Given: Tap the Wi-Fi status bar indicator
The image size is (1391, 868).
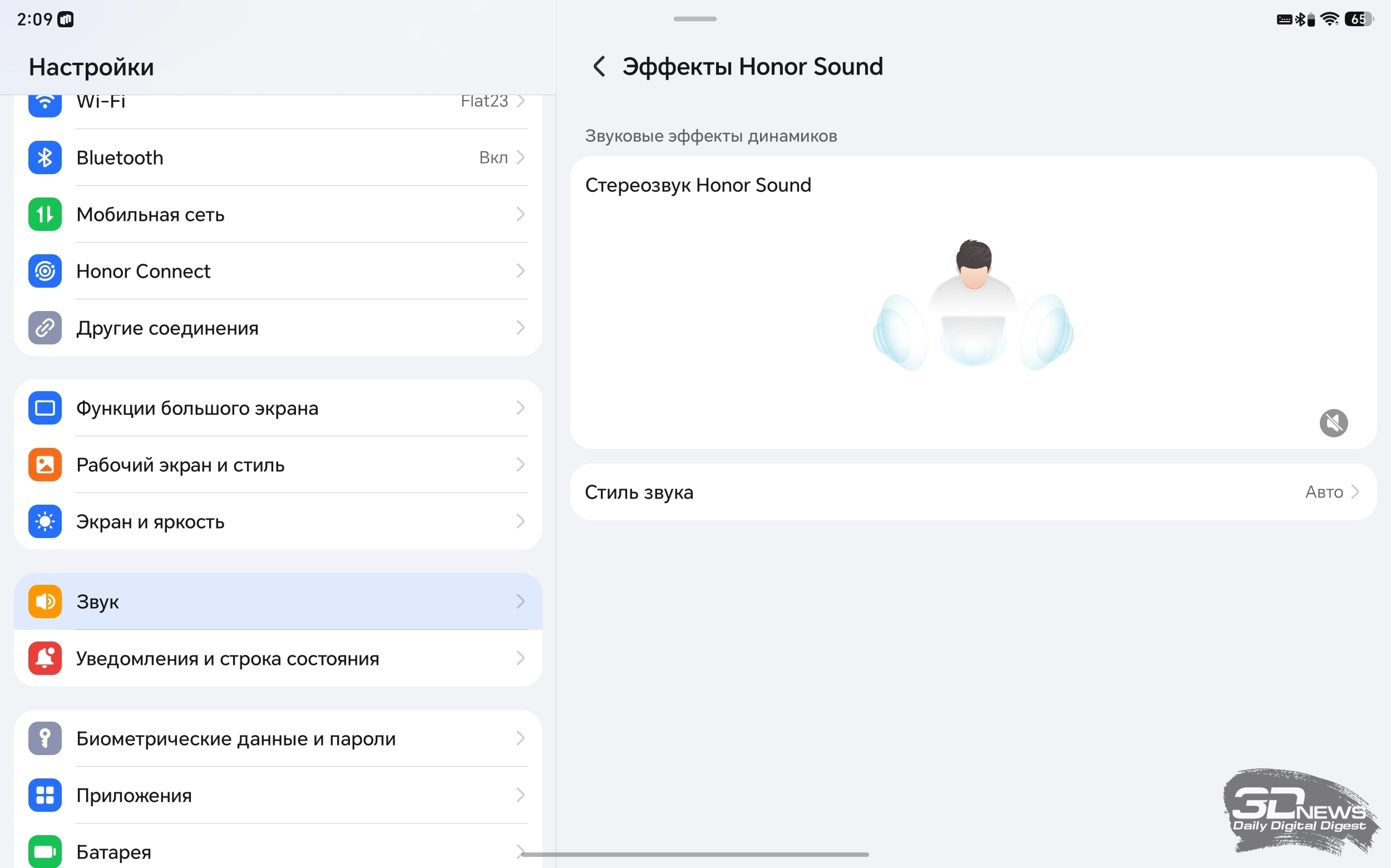Looking at the screenshot, I should (x=1330, y=19).
